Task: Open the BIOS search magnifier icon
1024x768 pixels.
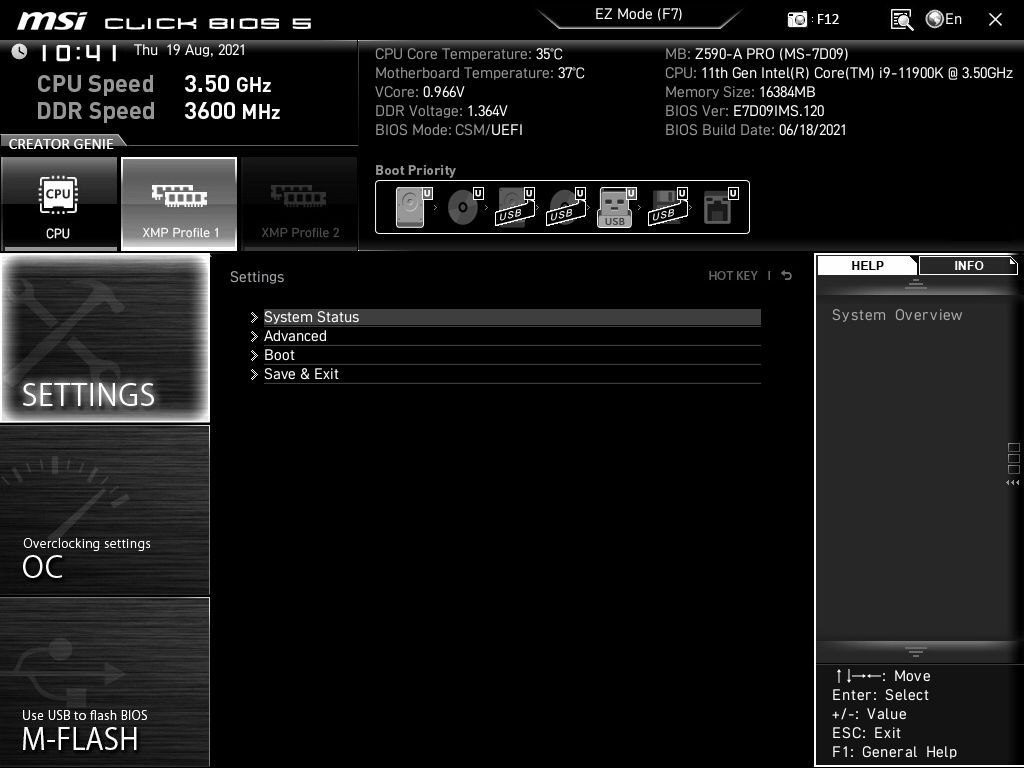Action: coord(902,20)
